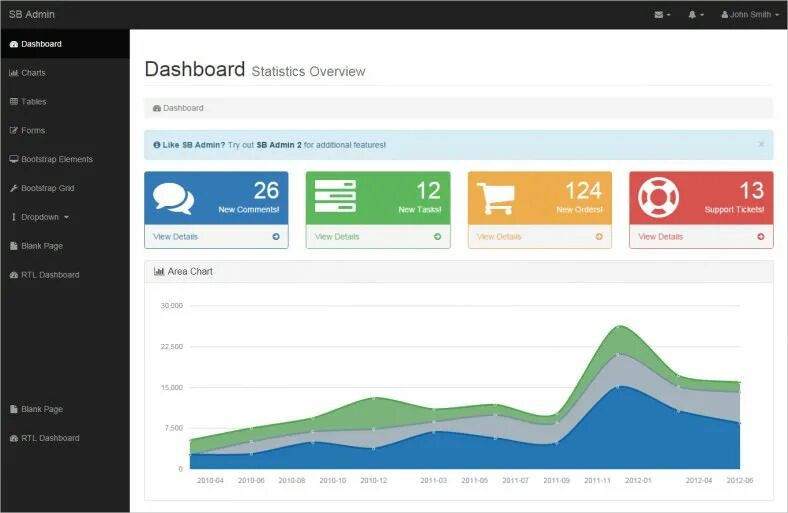
Task: Click the Bootstrap Grid wrench icon
Action: 14,188
